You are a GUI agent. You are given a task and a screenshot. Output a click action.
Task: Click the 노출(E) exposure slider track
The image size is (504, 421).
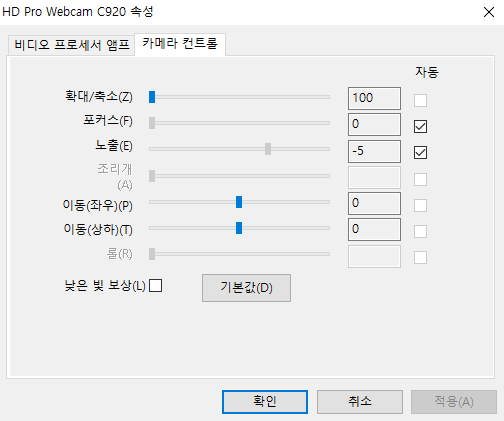[239, 149]
